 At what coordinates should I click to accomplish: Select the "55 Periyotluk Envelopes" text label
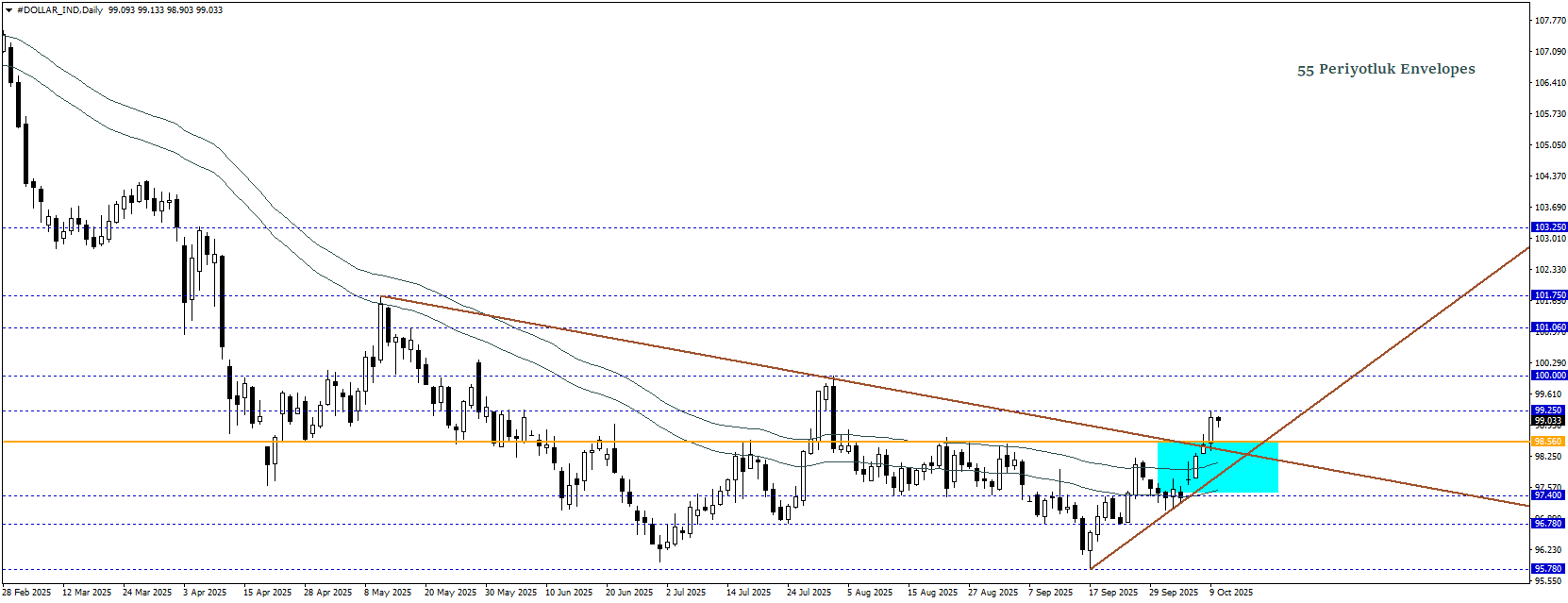point(1385,69)
